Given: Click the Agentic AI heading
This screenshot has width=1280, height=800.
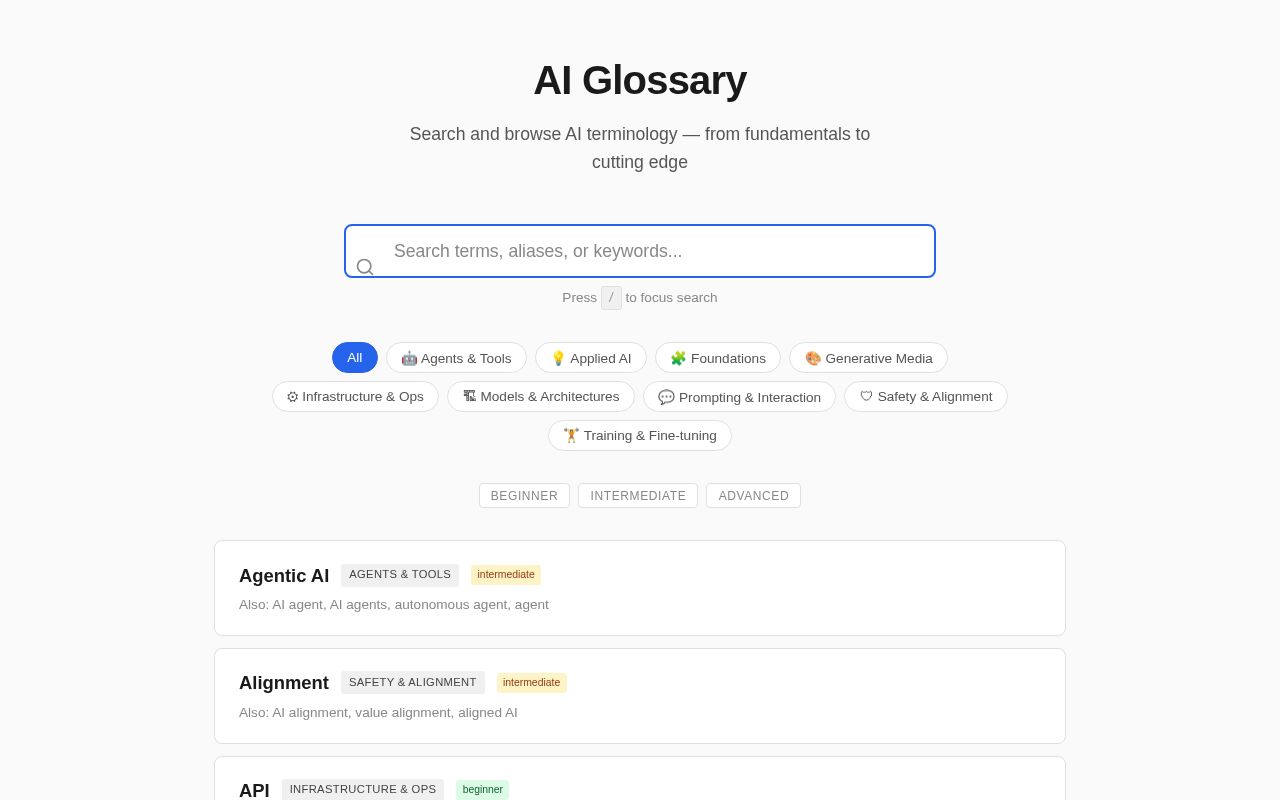Looking at the screenshot, I should click(284, 576).
